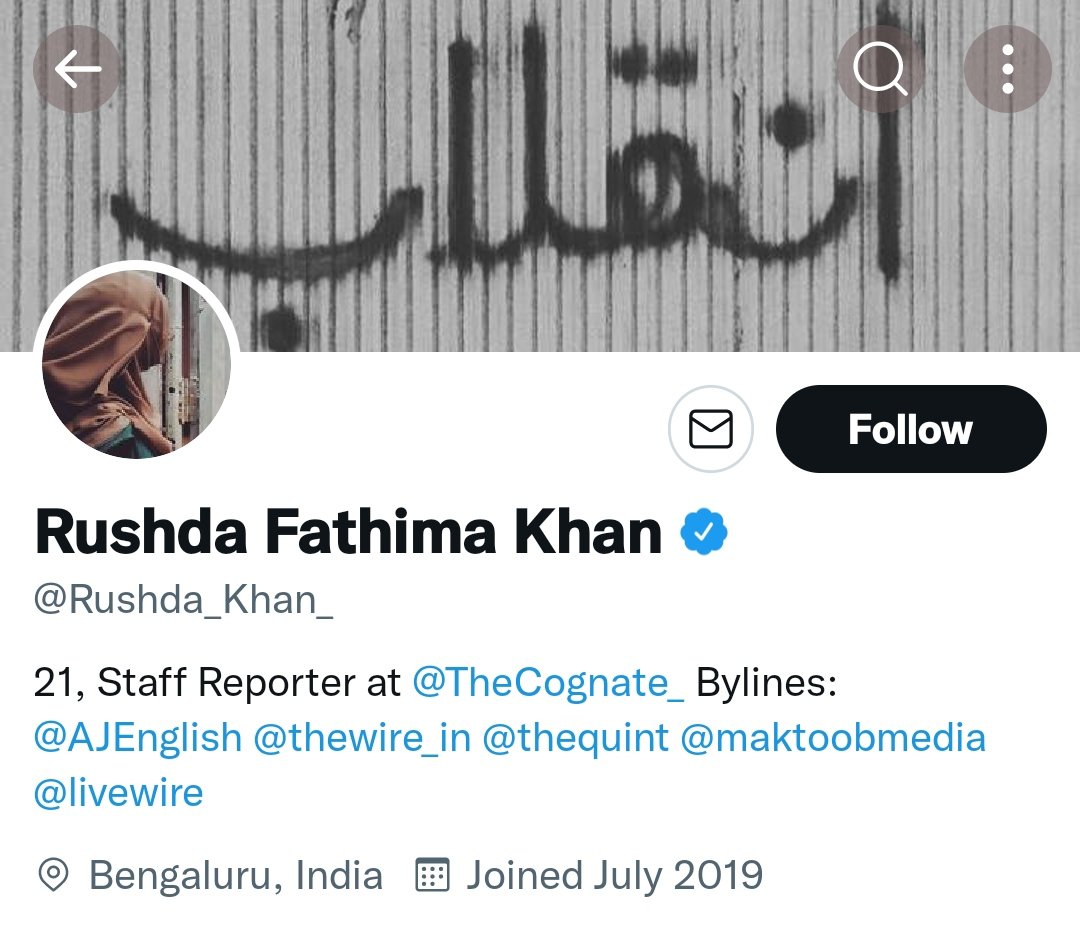
Task: Send a direct message via envelope icon
Action: 711,429
